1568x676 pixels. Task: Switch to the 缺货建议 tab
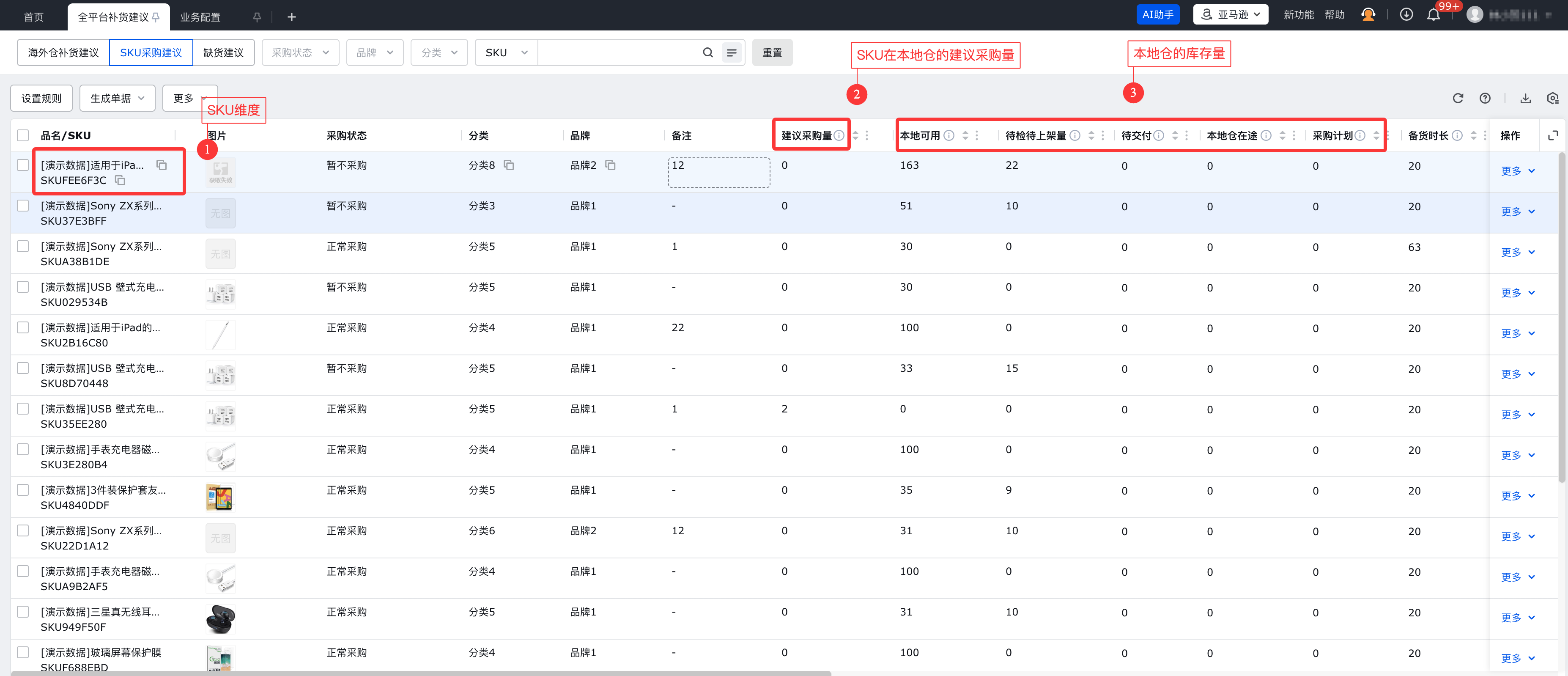(223, 52)
